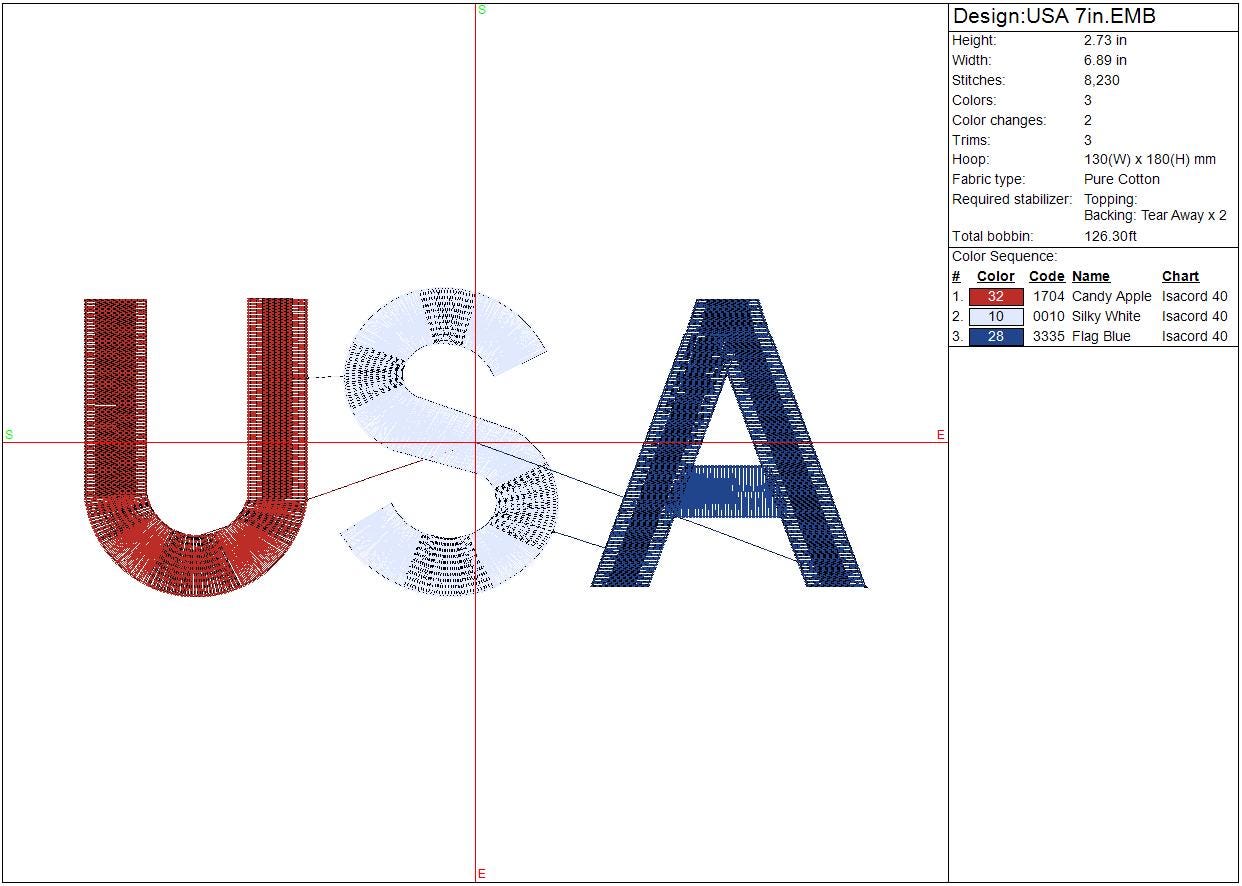Click the Candy Apple thread name
This screenshot has width=1242, height=886.
coord(1111,297)
